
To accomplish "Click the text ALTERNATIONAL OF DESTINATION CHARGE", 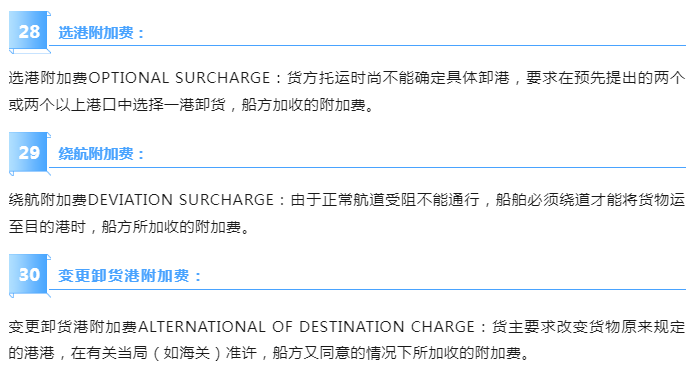I will click(x=306, y=327).
